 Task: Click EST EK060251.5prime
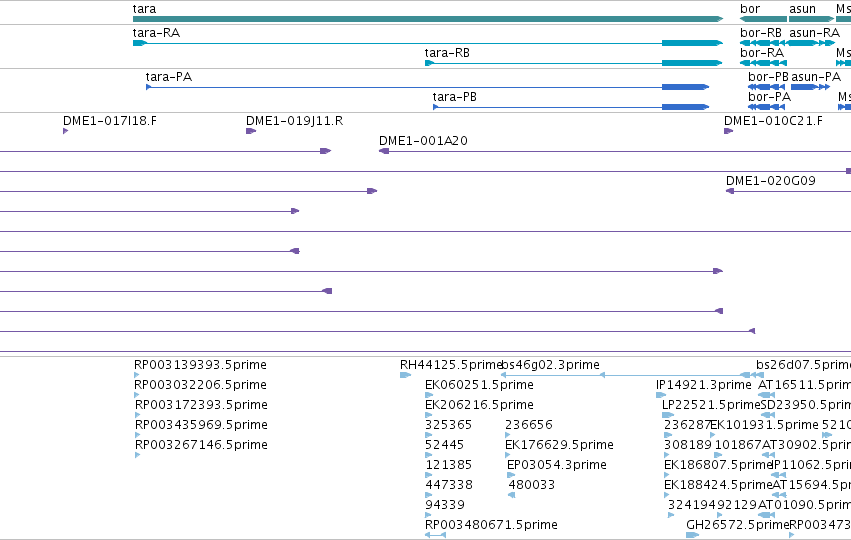(x=479, y=385)
